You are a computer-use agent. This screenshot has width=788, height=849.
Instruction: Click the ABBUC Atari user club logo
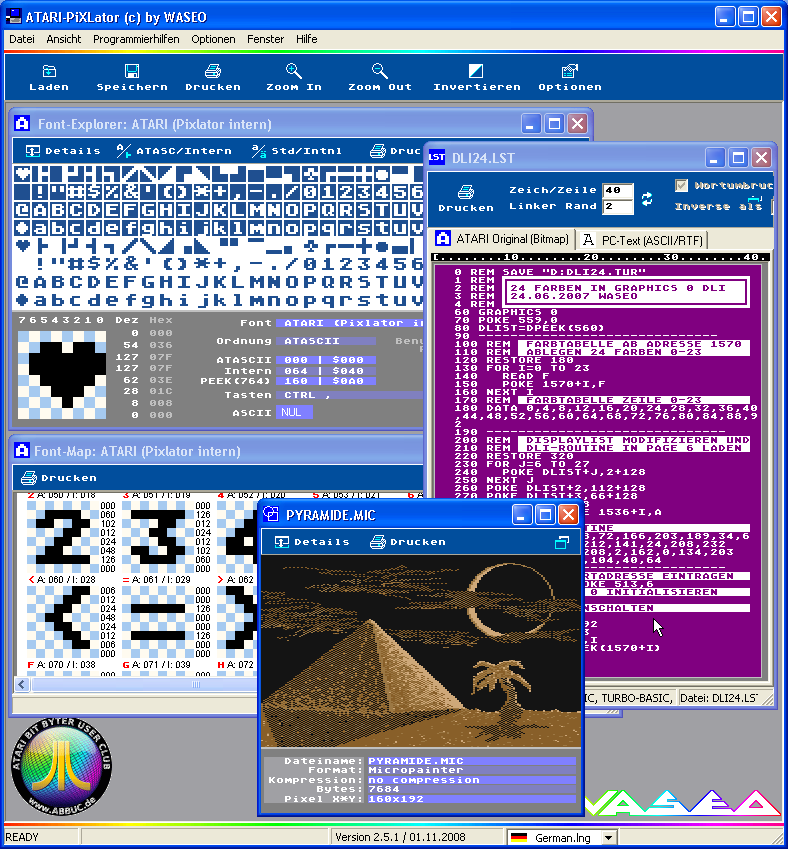point(61,767)
